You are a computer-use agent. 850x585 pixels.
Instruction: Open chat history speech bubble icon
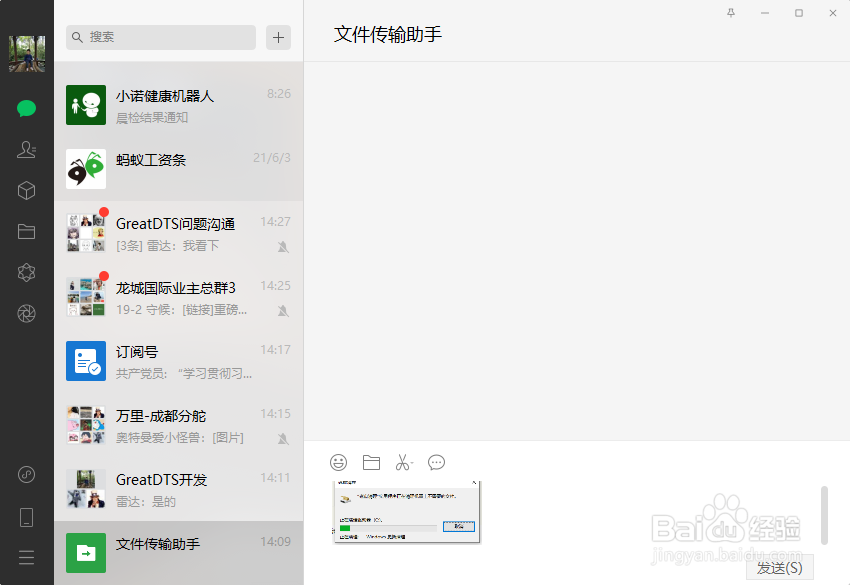436,462
